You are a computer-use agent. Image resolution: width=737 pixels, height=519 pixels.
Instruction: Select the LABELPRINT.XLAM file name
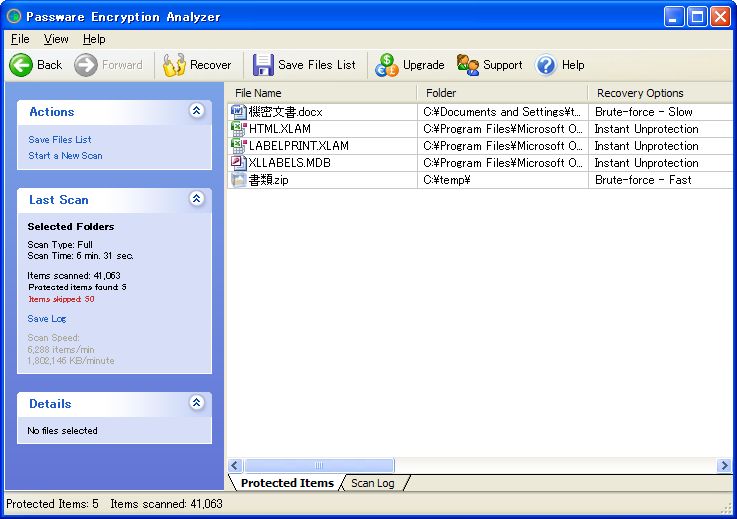pos(299,146)
